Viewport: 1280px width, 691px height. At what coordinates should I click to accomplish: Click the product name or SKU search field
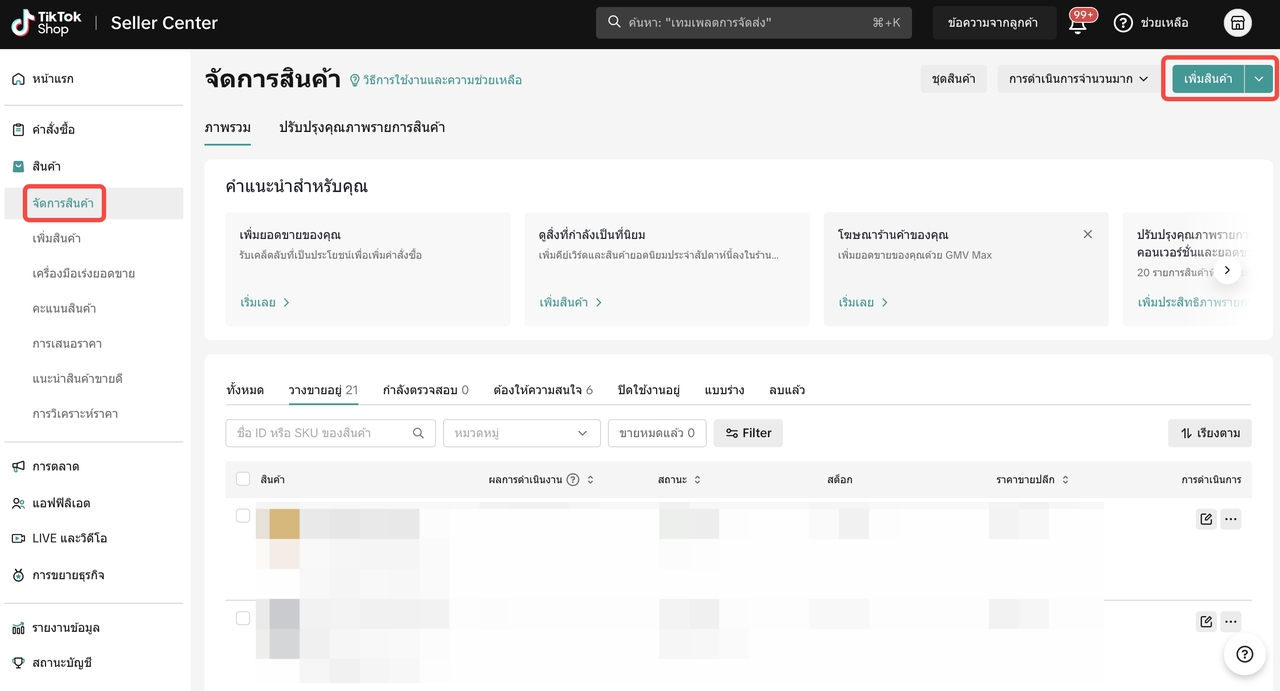(322, 433)
